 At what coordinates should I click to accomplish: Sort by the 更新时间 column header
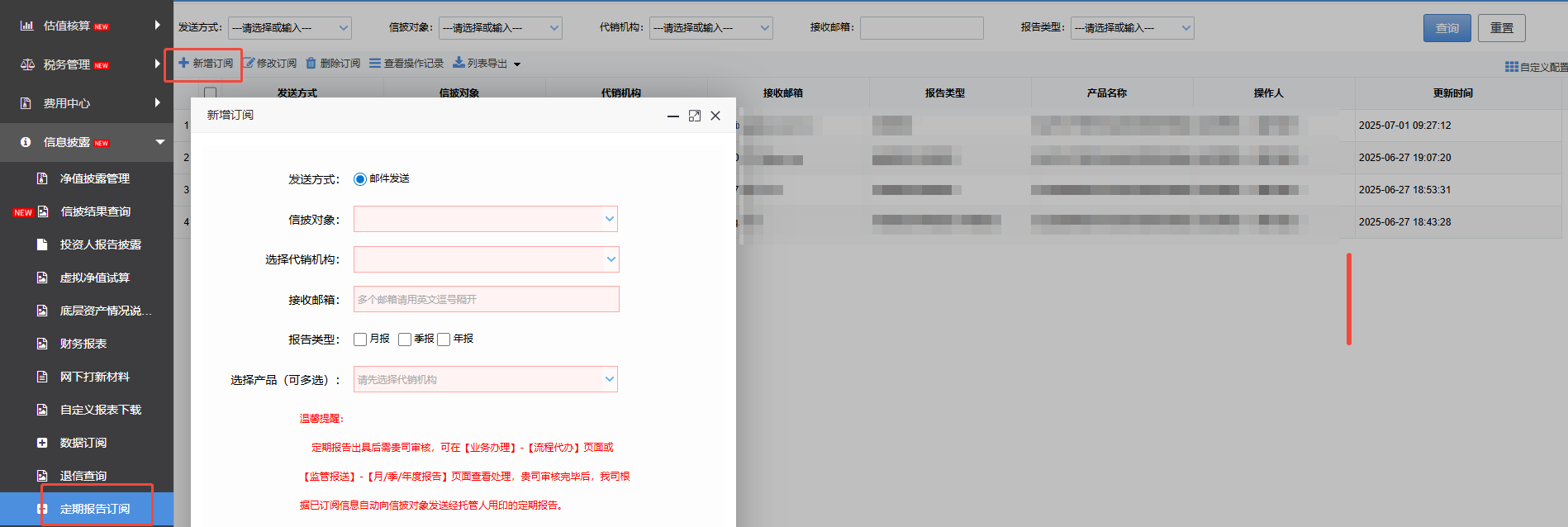click(1453, 93)
